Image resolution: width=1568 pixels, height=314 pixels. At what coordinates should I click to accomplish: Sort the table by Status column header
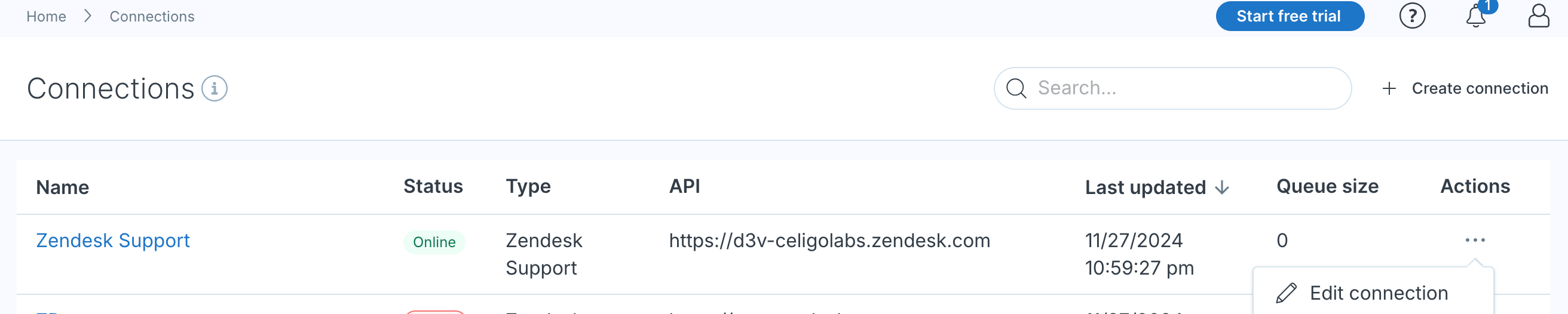tap(433, 186)
